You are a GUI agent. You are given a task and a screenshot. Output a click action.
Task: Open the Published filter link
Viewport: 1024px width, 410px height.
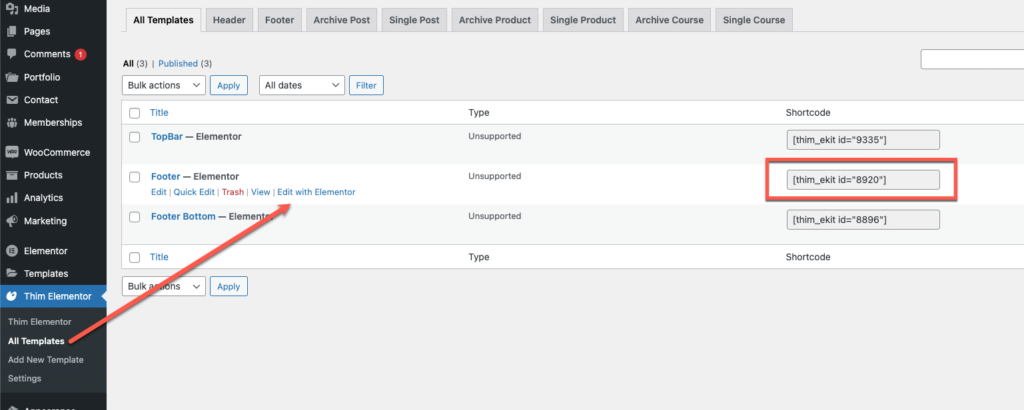[x=178, y=63]
